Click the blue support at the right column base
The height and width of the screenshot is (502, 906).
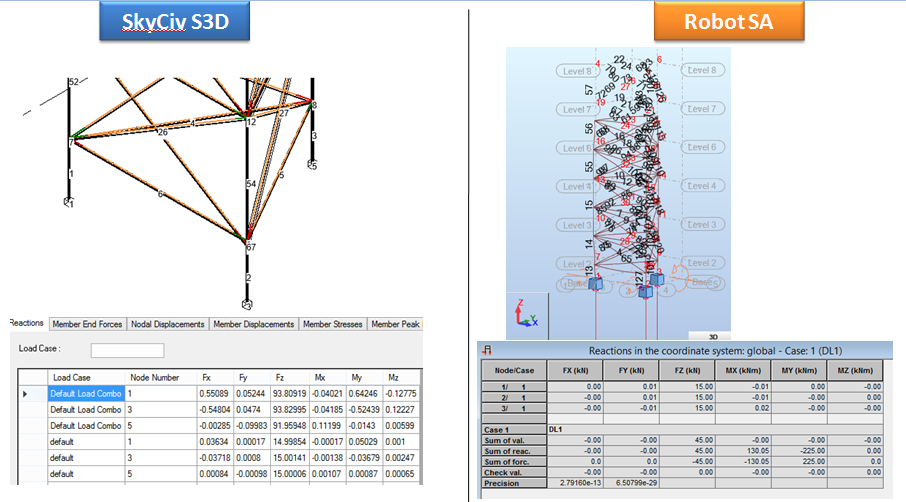coord(657,280)
